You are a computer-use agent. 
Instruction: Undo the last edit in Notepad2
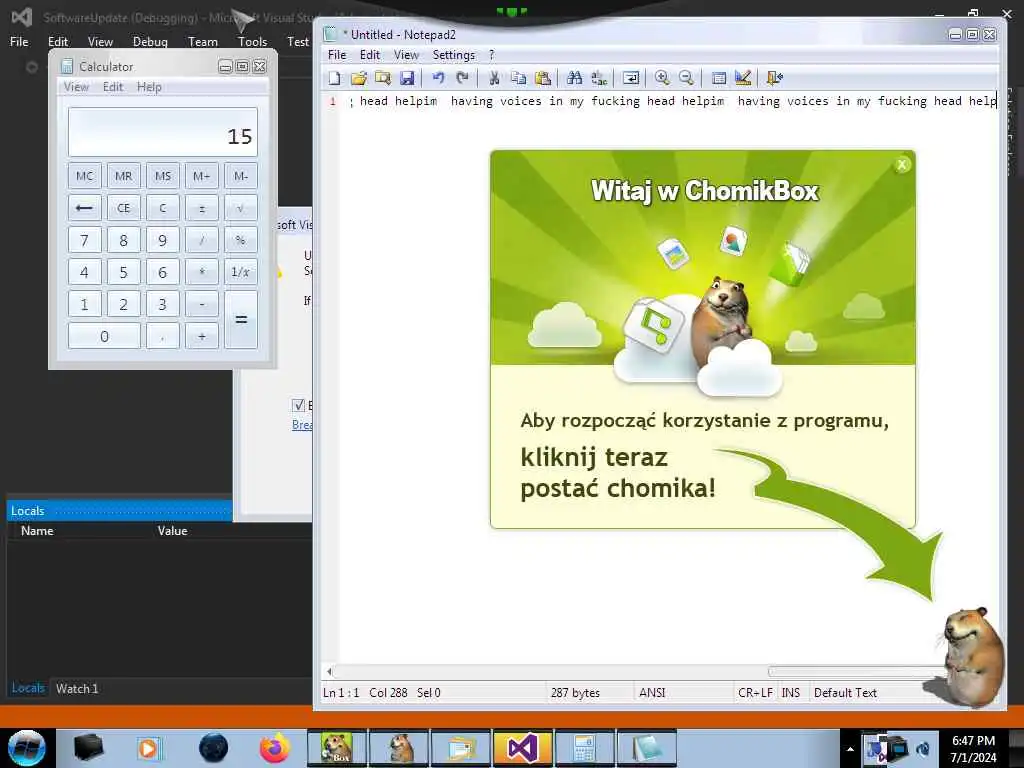click(438, 78)
